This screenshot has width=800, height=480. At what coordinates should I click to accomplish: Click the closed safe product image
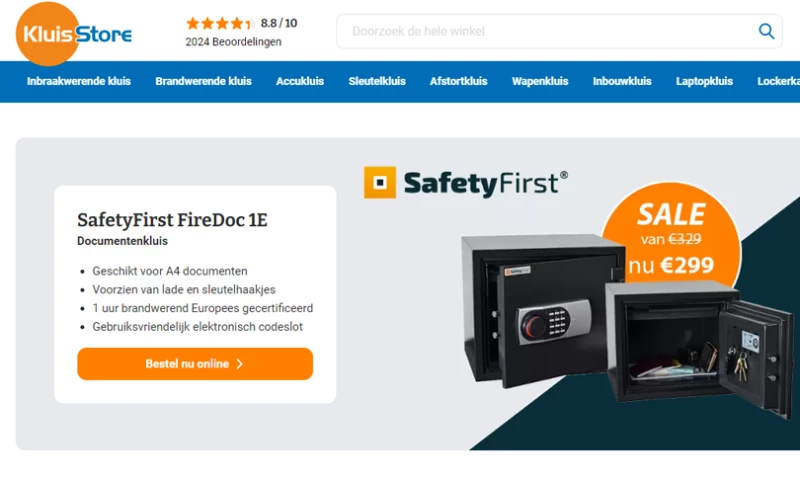[542, 310]
